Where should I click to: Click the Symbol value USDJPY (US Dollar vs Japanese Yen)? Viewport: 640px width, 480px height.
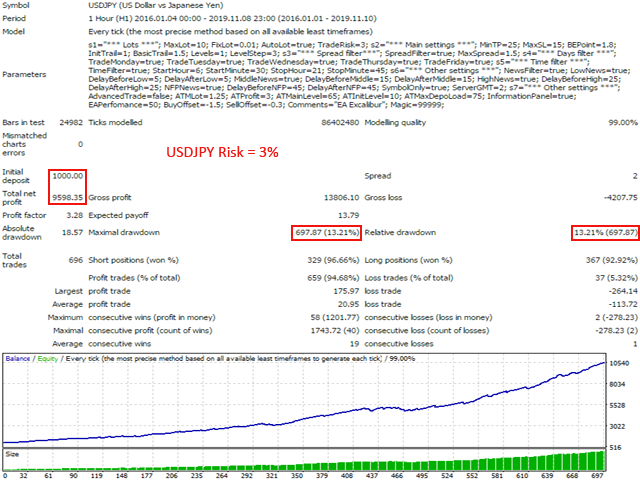tap(156, 6)
